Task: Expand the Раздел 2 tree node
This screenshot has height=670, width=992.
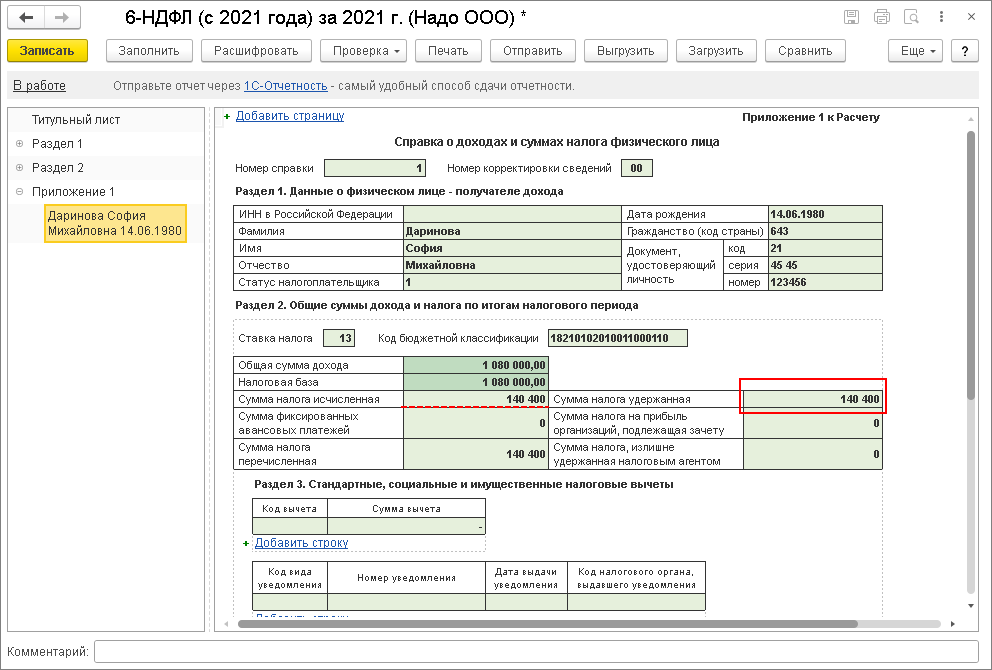Action: click(19, 168)
